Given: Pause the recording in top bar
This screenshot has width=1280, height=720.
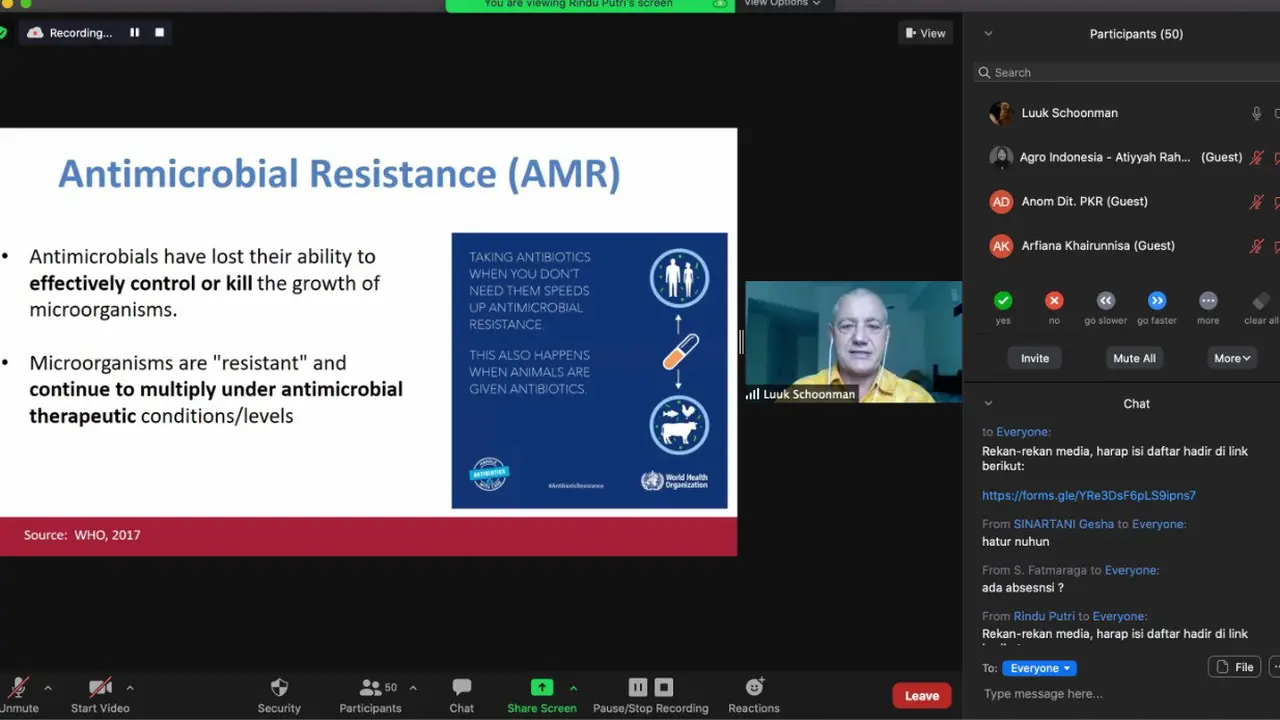Looking at the screenshot, I should (x=134, y=33).
